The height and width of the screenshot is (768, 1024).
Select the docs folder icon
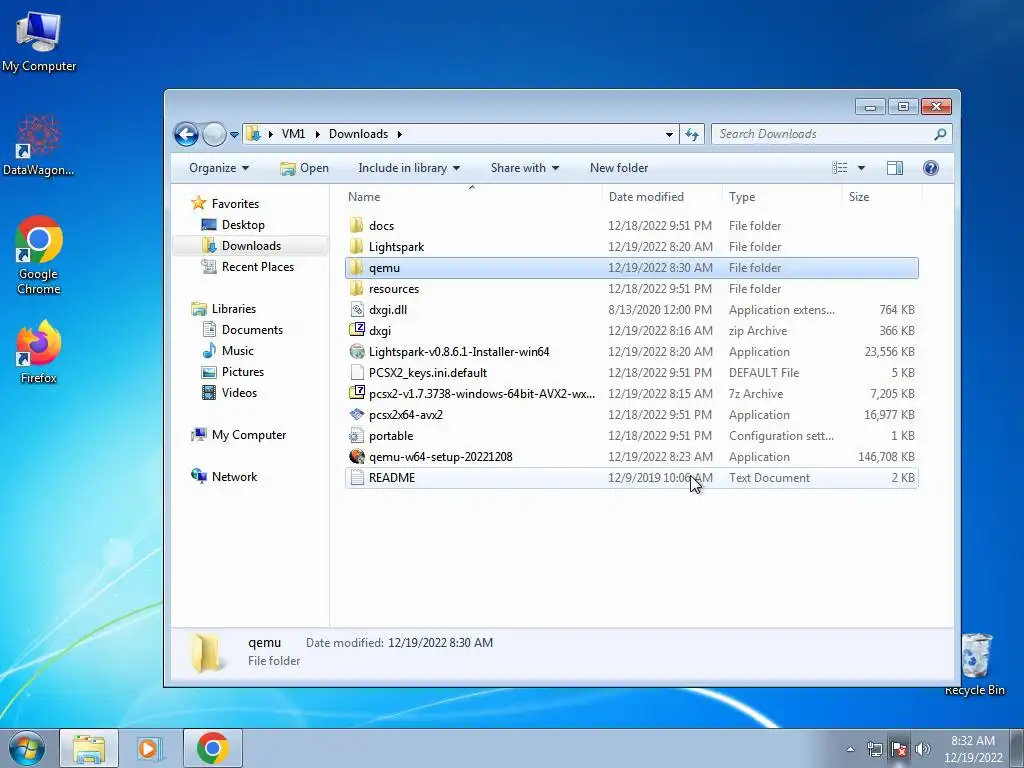point(357,225)
